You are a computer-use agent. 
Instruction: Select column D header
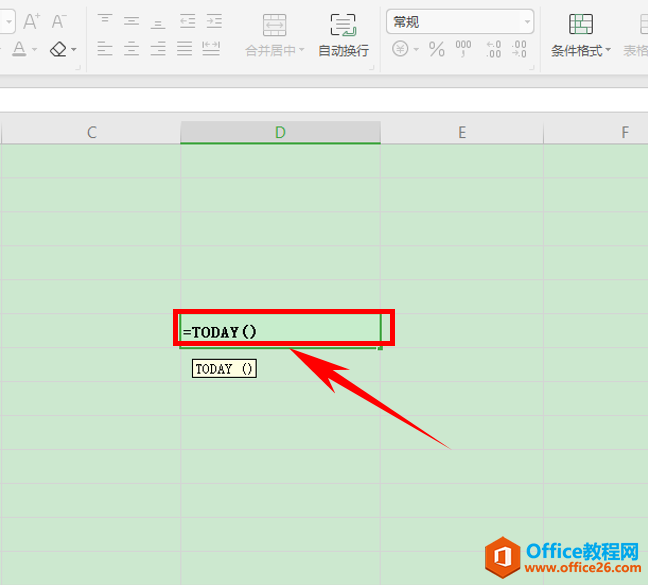[280, 132]
